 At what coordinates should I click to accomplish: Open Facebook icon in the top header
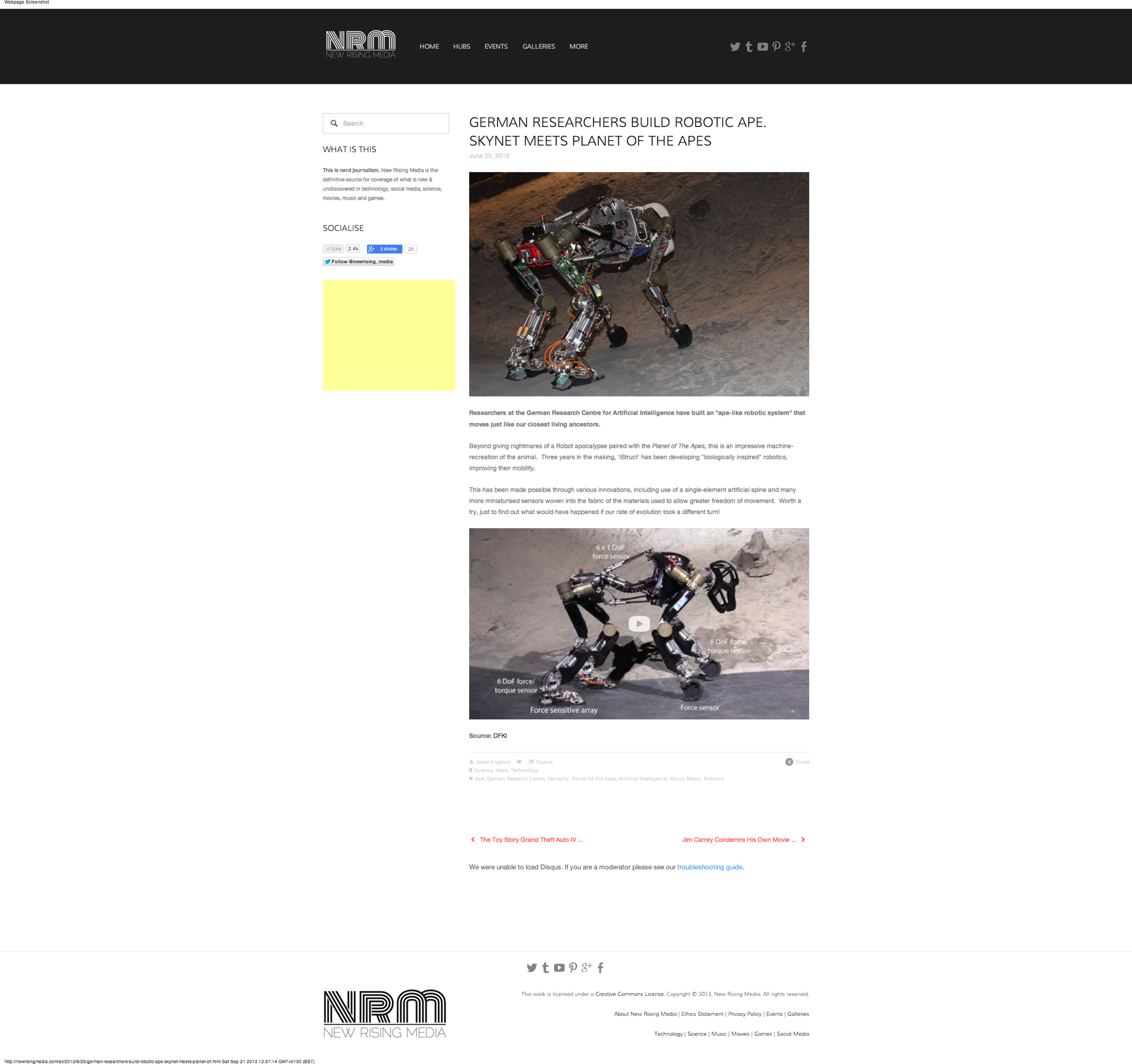coord(804,47)
